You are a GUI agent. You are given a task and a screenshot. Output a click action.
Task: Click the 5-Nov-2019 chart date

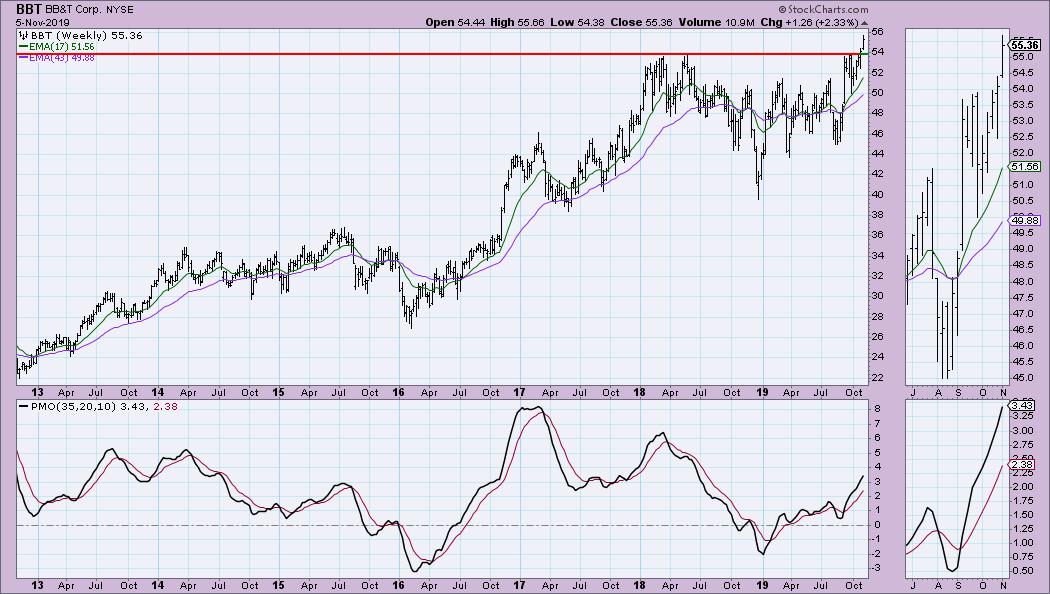point(43,22)
